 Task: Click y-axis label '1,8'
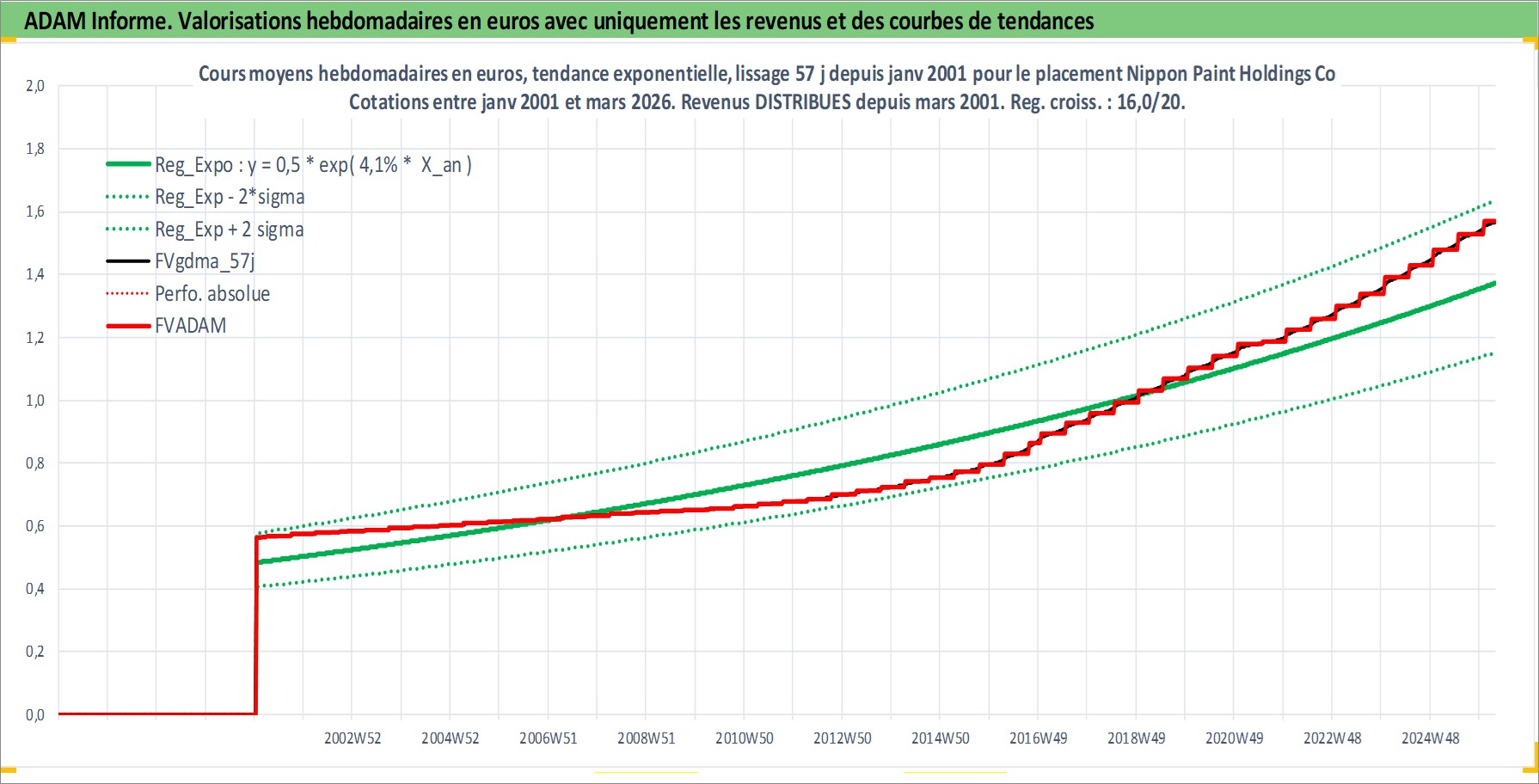click(35, 149)
